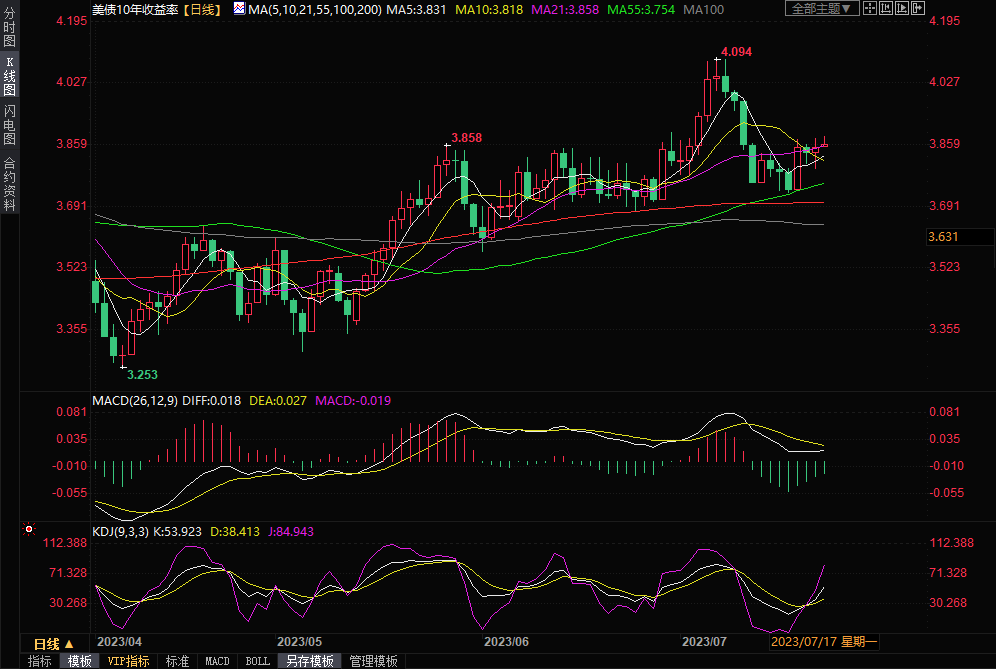Click the 另存模板 button
The height and width of the screenshot is (669, 996).
coord(309,661)
